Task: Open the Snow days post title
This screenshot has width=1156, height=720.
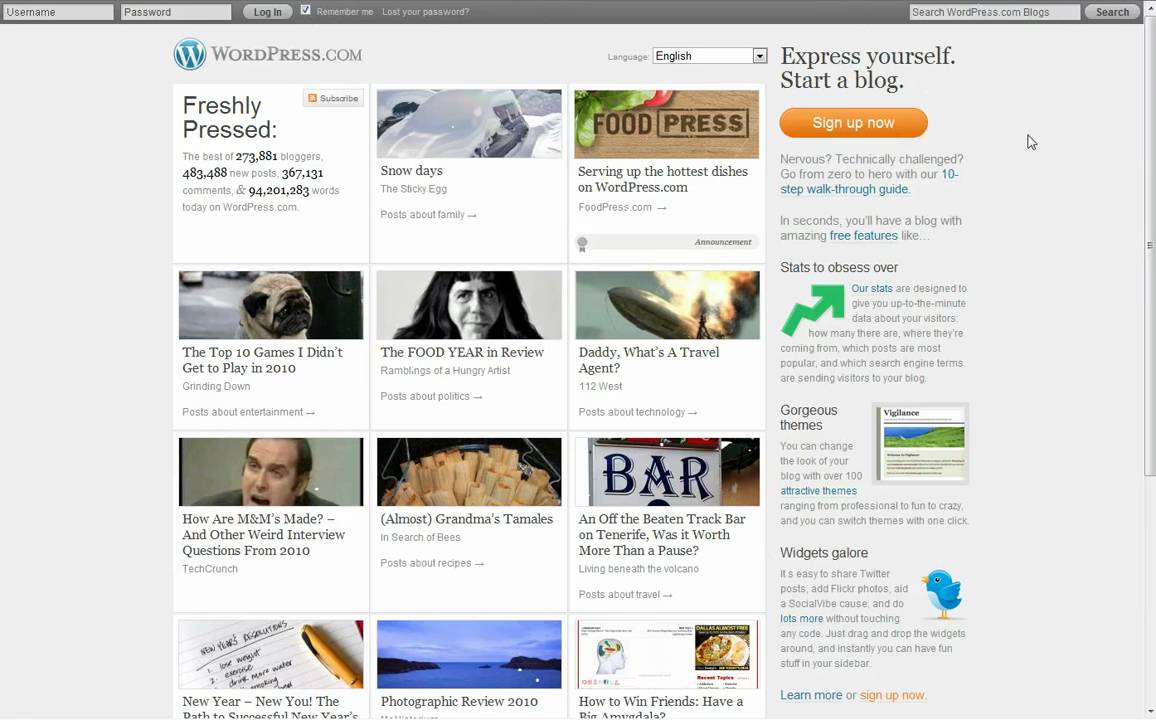Action: pyautogui.click(x=411, y=171)
